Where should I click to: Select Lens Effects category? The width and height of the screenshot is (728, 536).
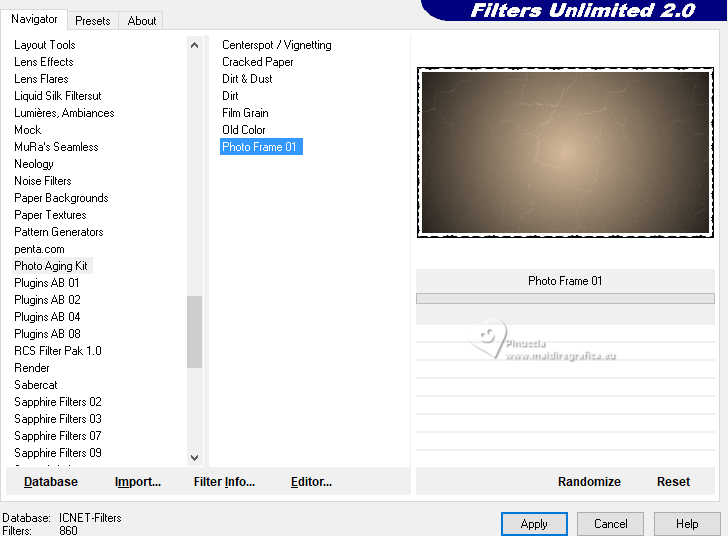click(x=44, y=62)
